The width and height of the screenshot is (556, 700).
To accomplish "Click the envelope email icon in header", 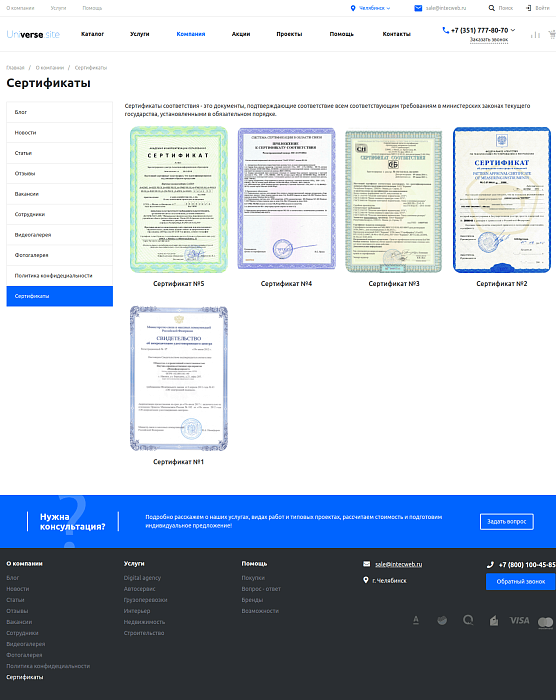I will (418, 8).
